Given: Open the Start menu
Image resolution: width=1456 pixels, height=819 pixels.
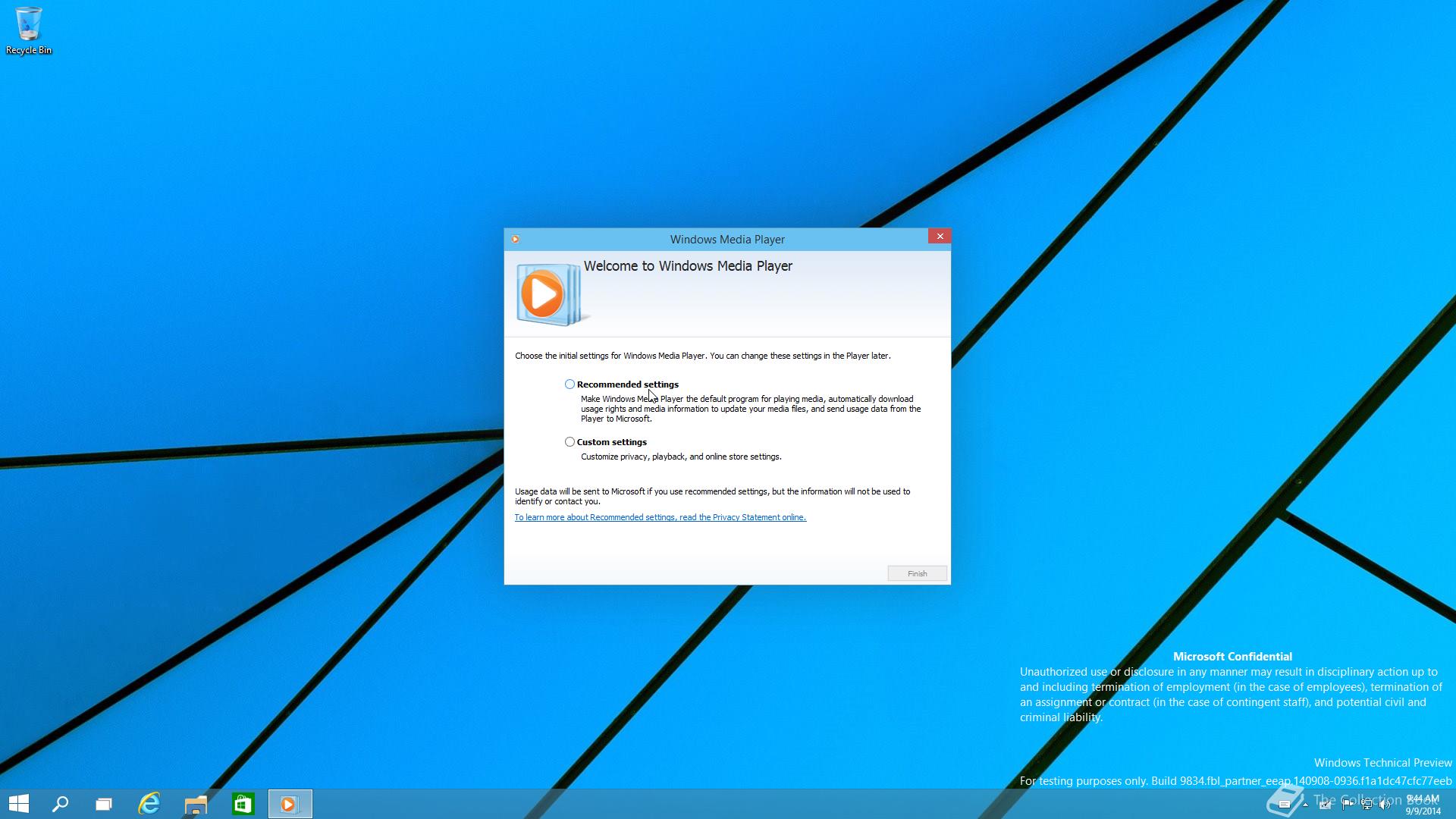Looking at the screenshot, I should coord(19,804).
